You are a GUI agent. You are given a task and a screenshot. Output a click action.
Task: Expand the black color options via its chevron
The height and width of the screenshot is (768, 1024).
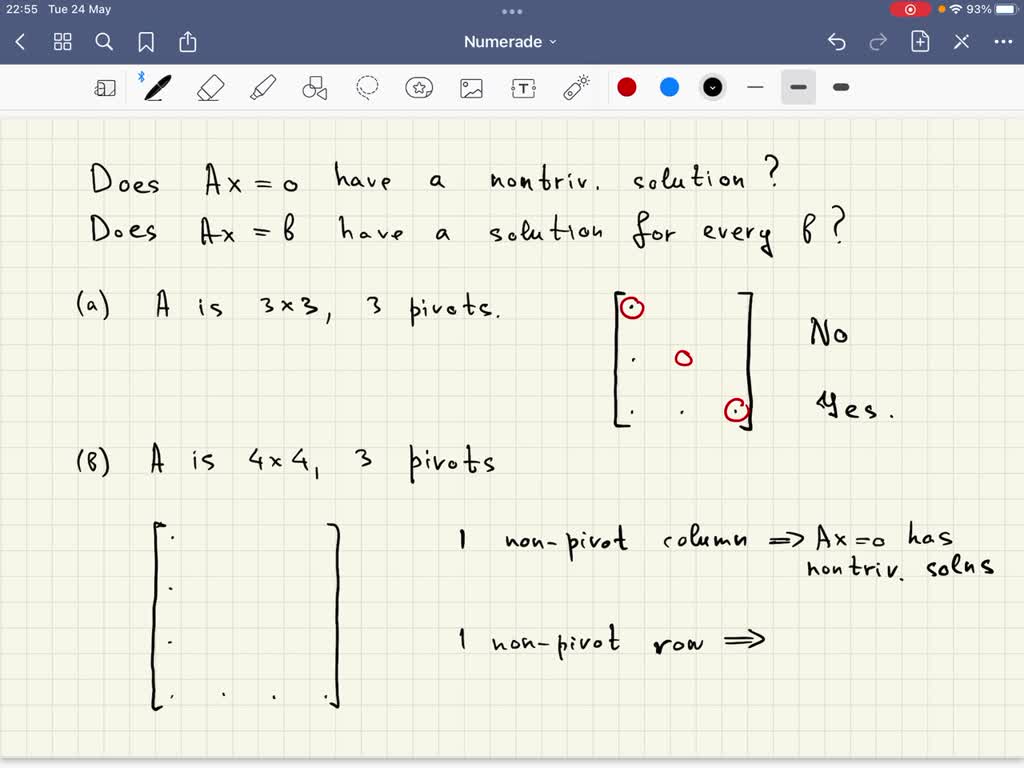point(712,87)
